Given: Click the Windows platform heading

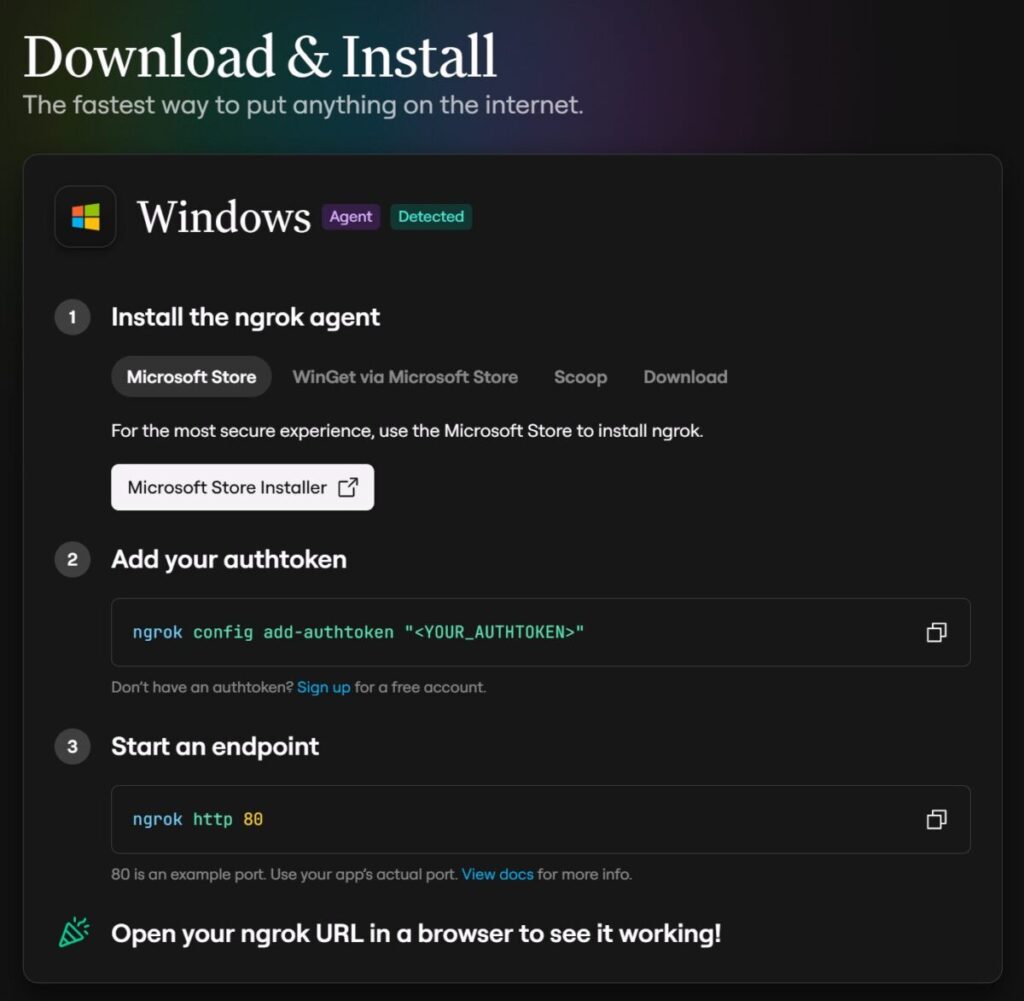Looking at the screenshot, I should pyautogui.click(x=224, y=217).
